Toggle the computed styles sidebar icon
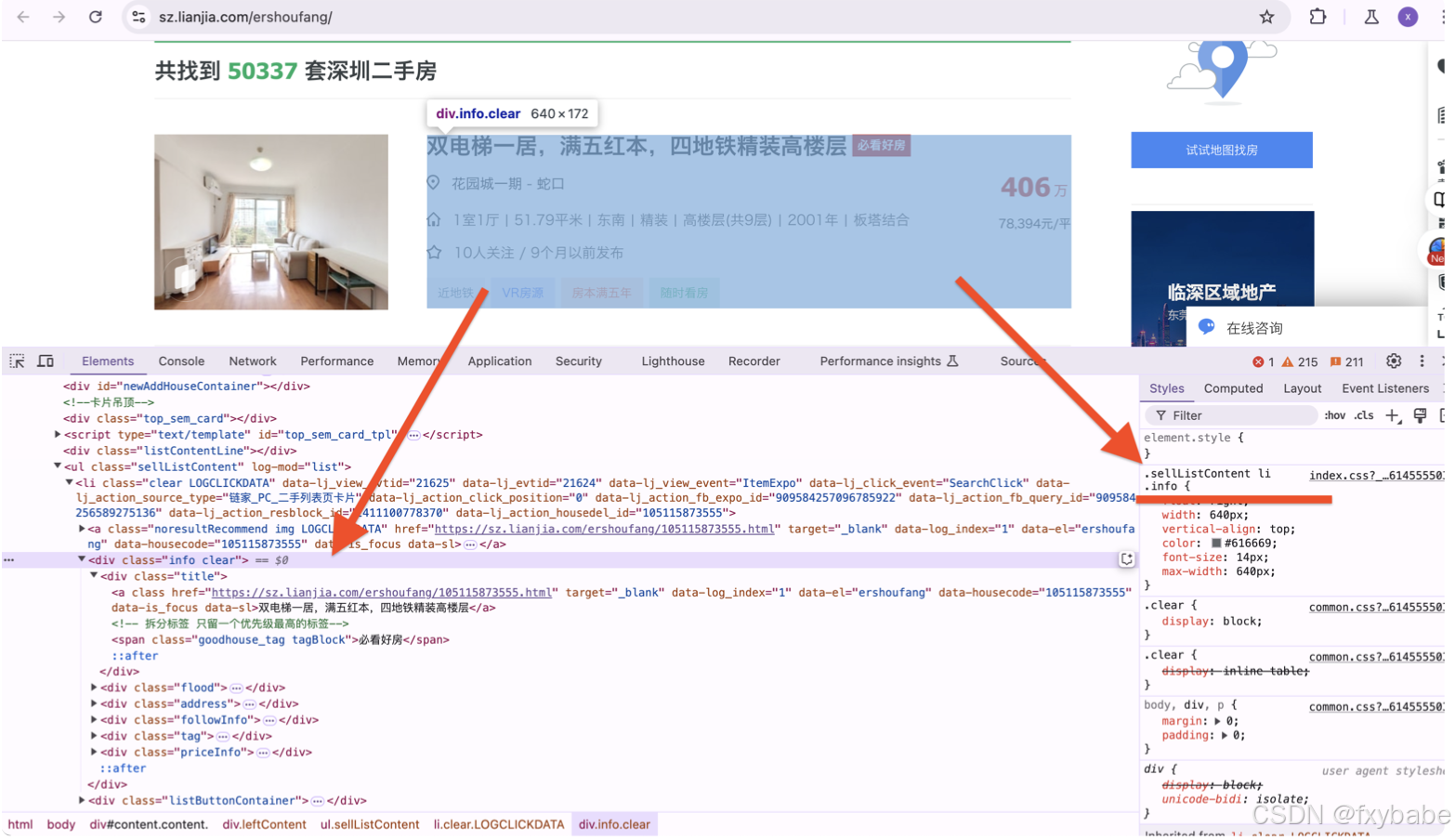Screen dimensions: 1455x840 [x=1420, y=416]
